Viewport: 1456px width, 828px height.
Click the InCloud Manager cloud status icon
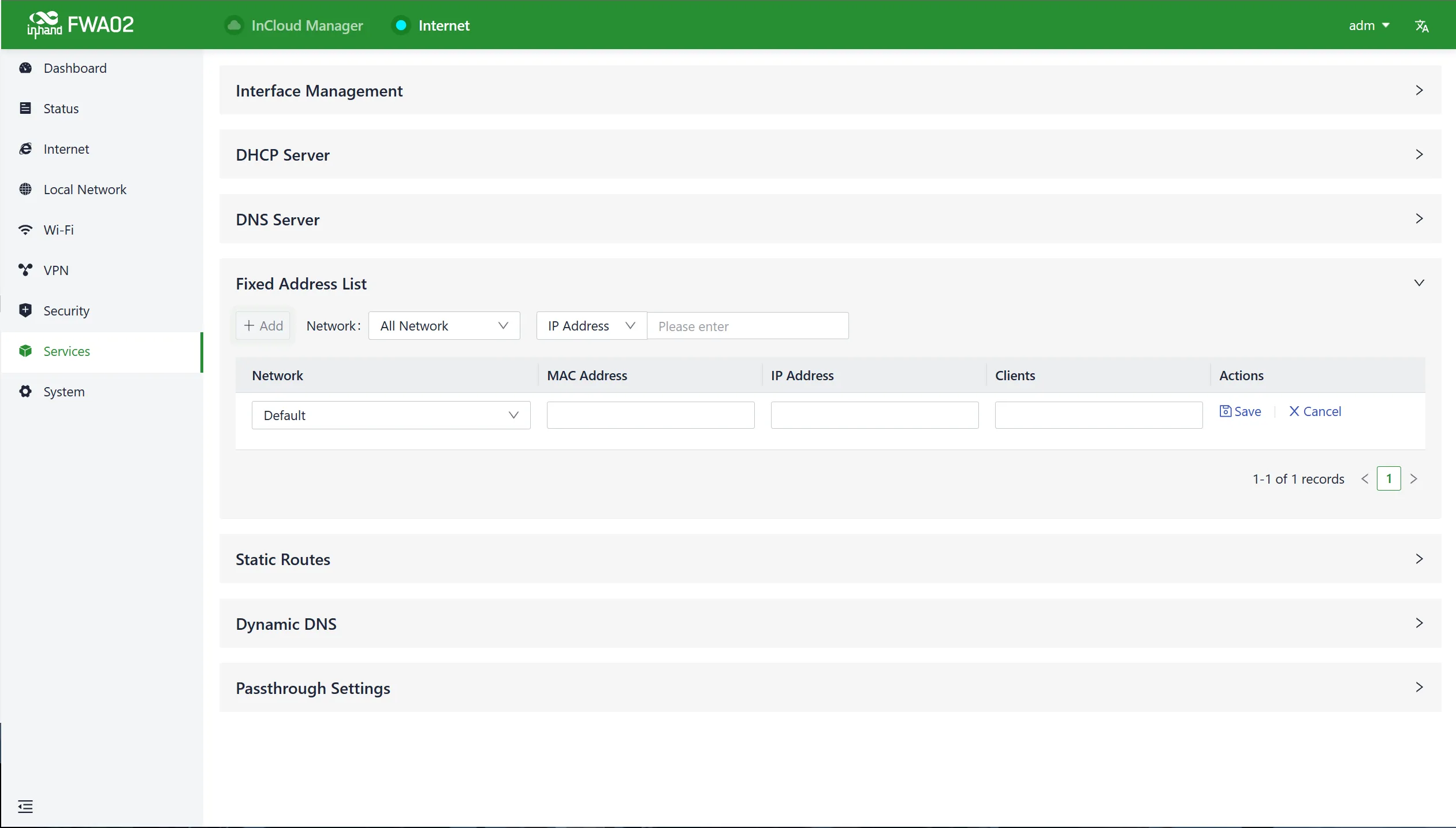click(234, 25)
